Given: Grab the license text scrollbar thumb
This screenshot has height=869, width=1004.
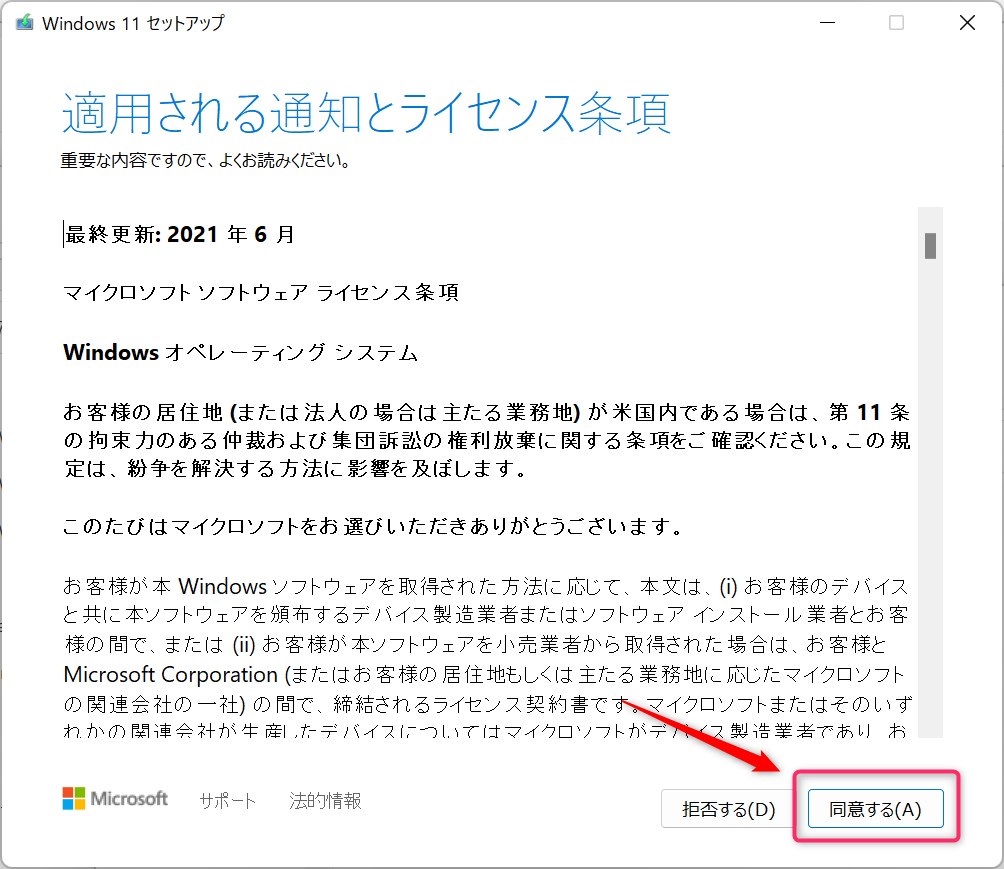Looking at the screenshot, I should point(930,246).
